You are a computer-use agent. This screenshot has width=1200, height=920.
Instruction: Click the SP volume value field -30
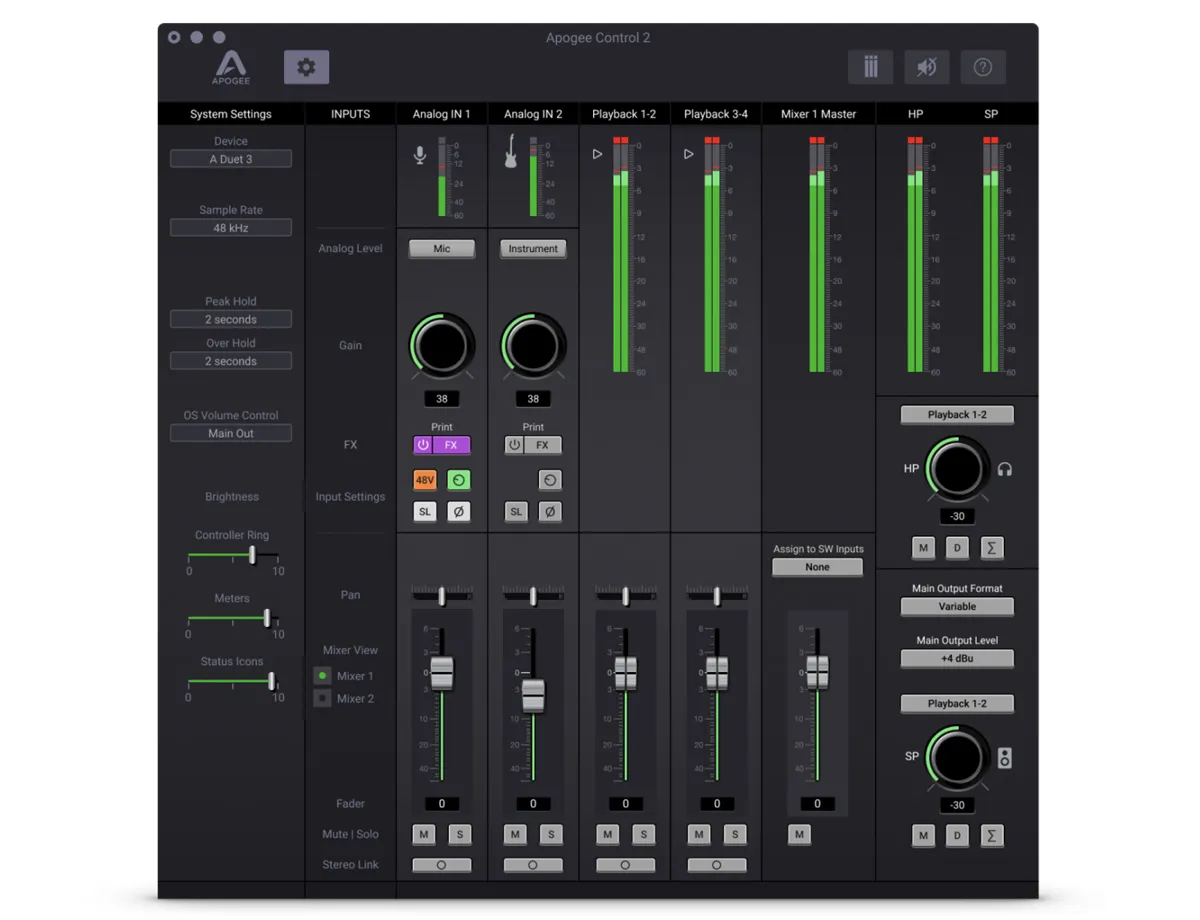pos(957,805)
